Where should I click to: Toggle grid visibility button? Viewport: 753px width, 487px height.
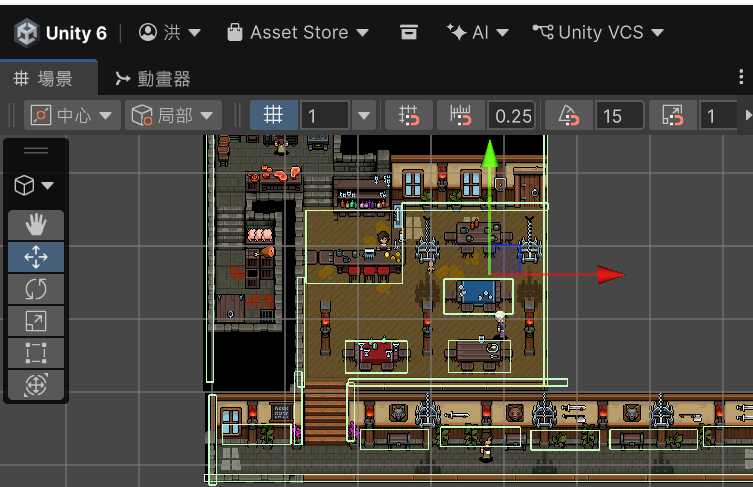(x=274, y=115)
